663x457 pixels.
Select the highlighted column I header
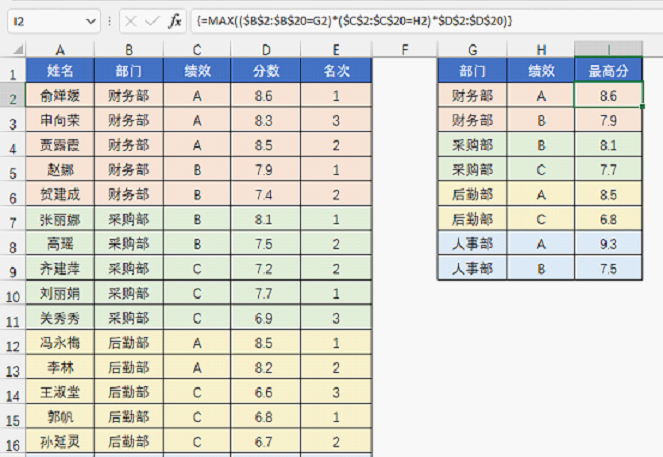point(608,49)
